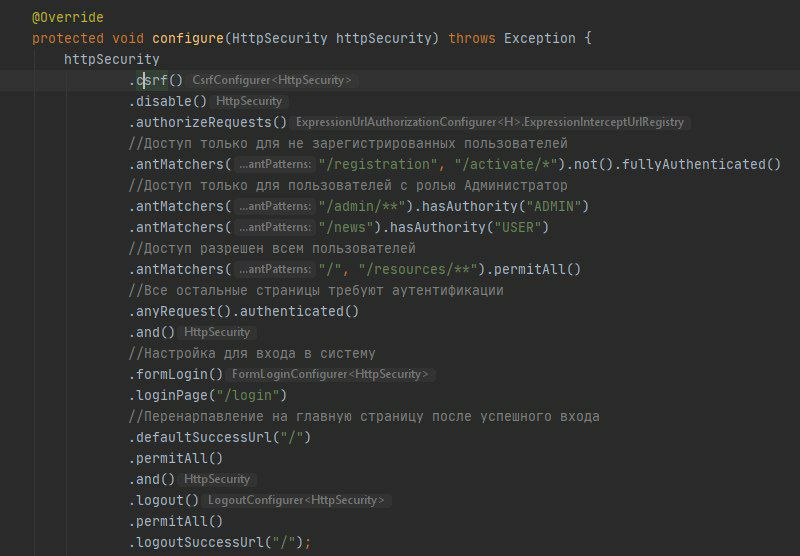Click the "/news" string literal

346,227
